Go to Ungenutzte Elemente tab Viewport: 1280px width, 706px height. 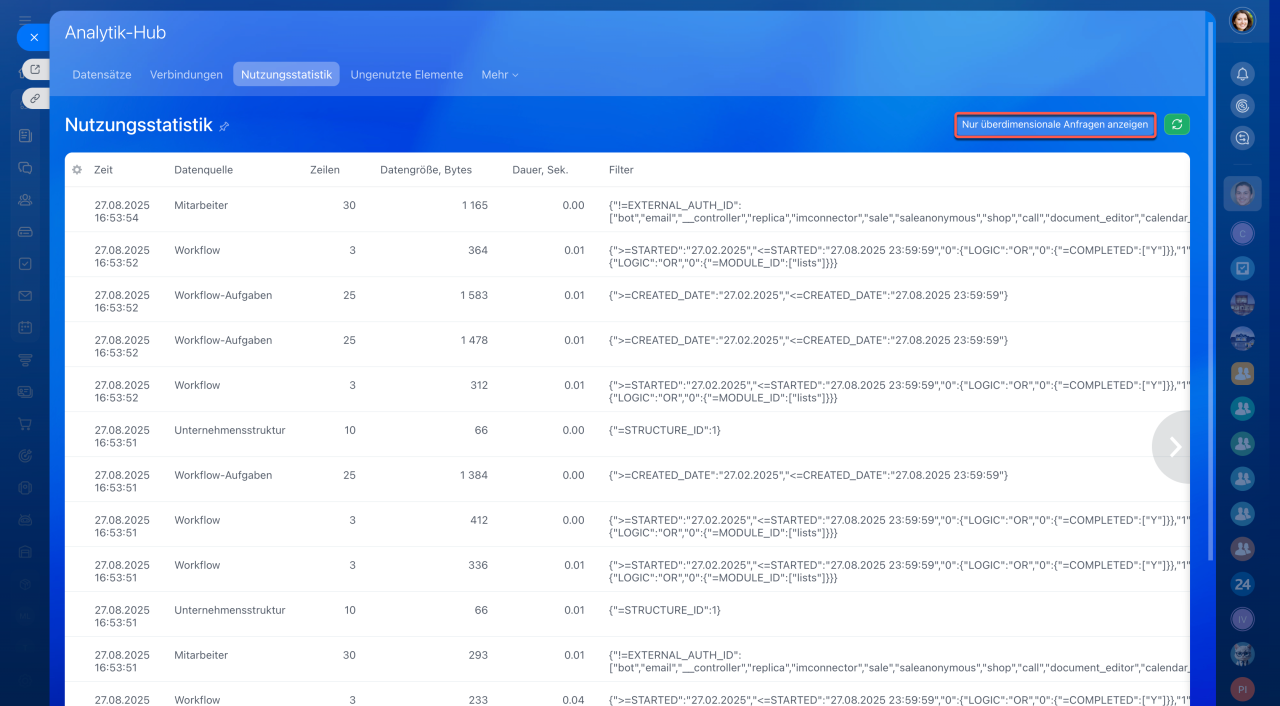click(x=406, y=75)
